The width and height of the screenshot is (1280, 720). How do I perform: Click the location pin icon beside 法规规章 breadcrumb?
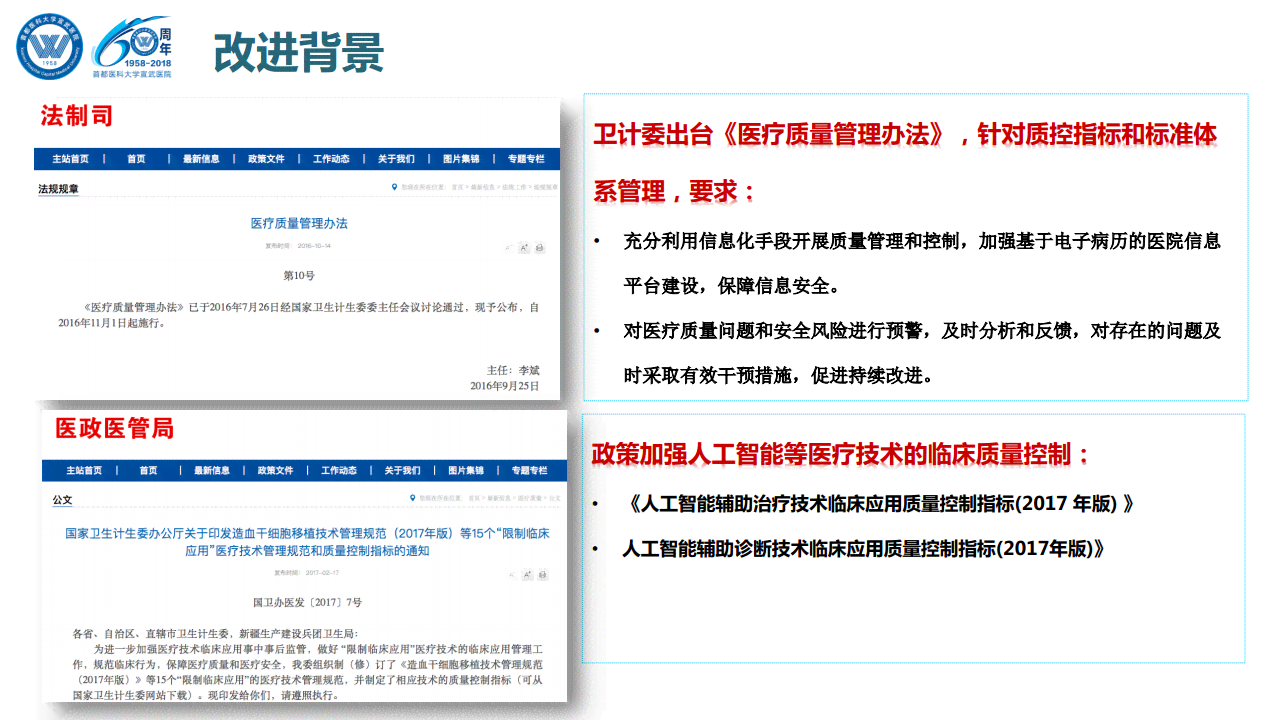395,187
